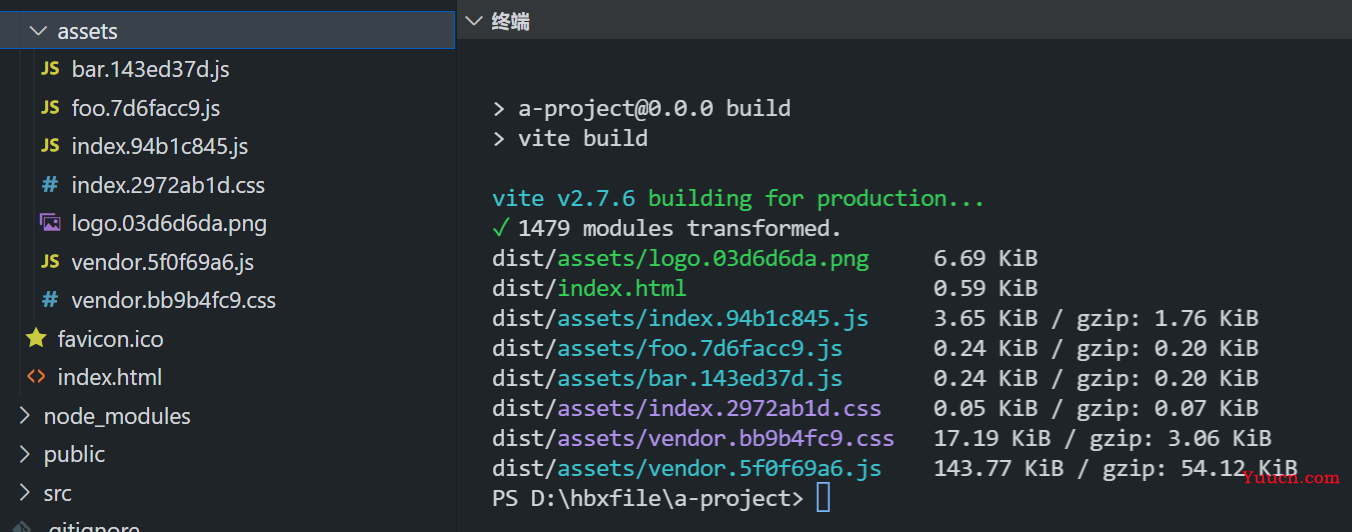Open index.2972ab1d.css in the file tree
Viewport: 1352px width, 532px height.
[x=168, y=186]
